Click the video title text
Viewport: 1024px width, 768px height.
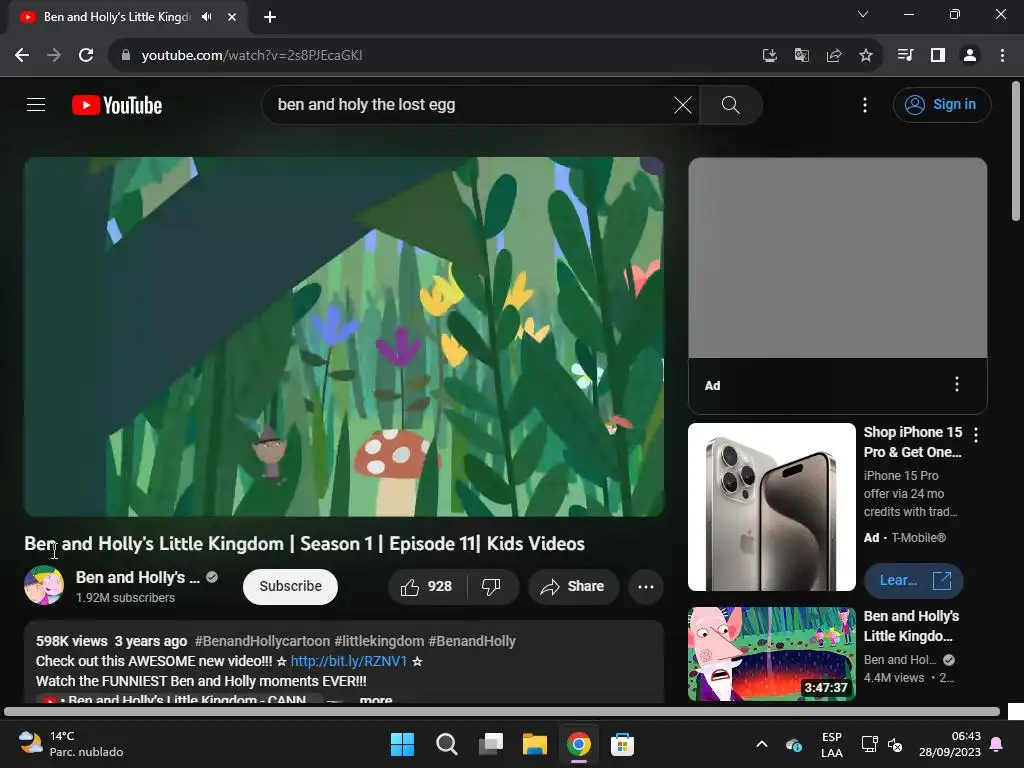click(304, 544)
